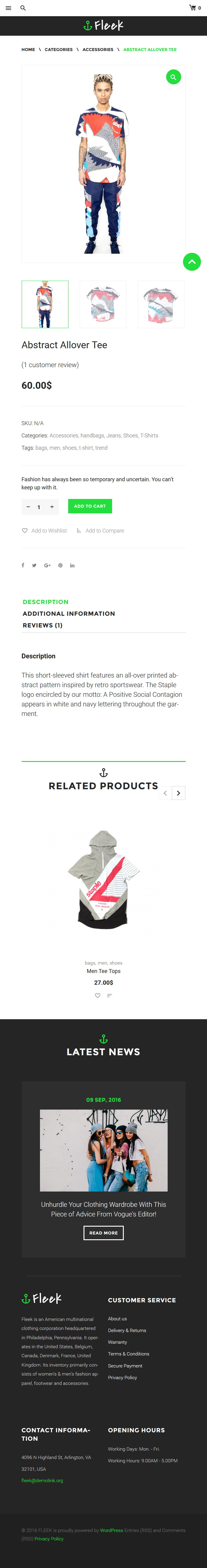Toggle Add to Compare option

pyautogui.click(x=100, y=531)
